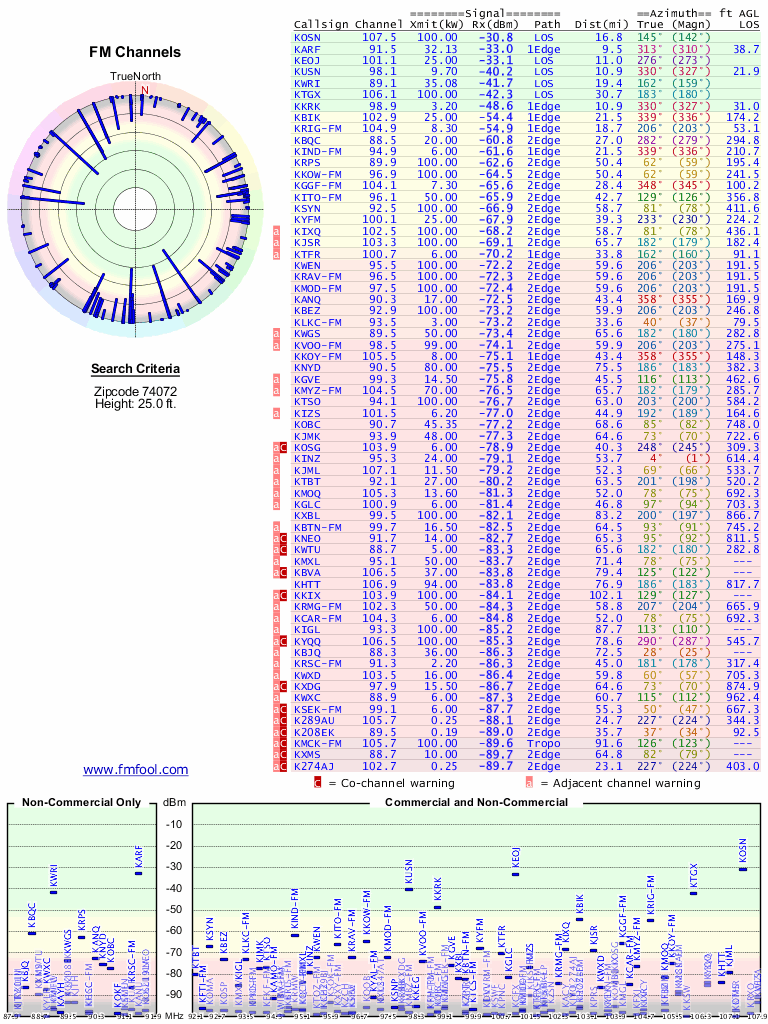Click the Channel column header
The height and width of the screenshot is (1024, 768).
click(x=379, y=25)
